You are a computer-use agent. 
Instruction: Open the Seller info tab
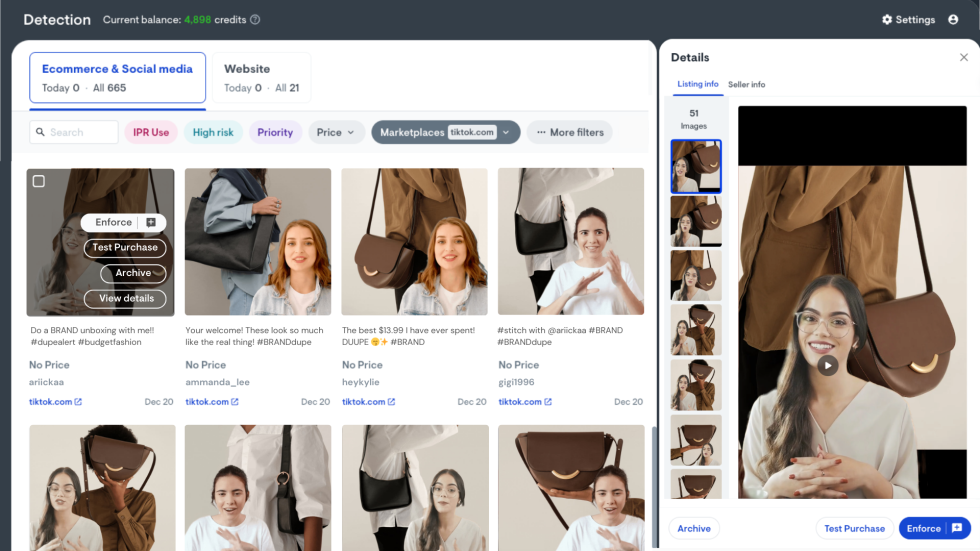point(746,85)
